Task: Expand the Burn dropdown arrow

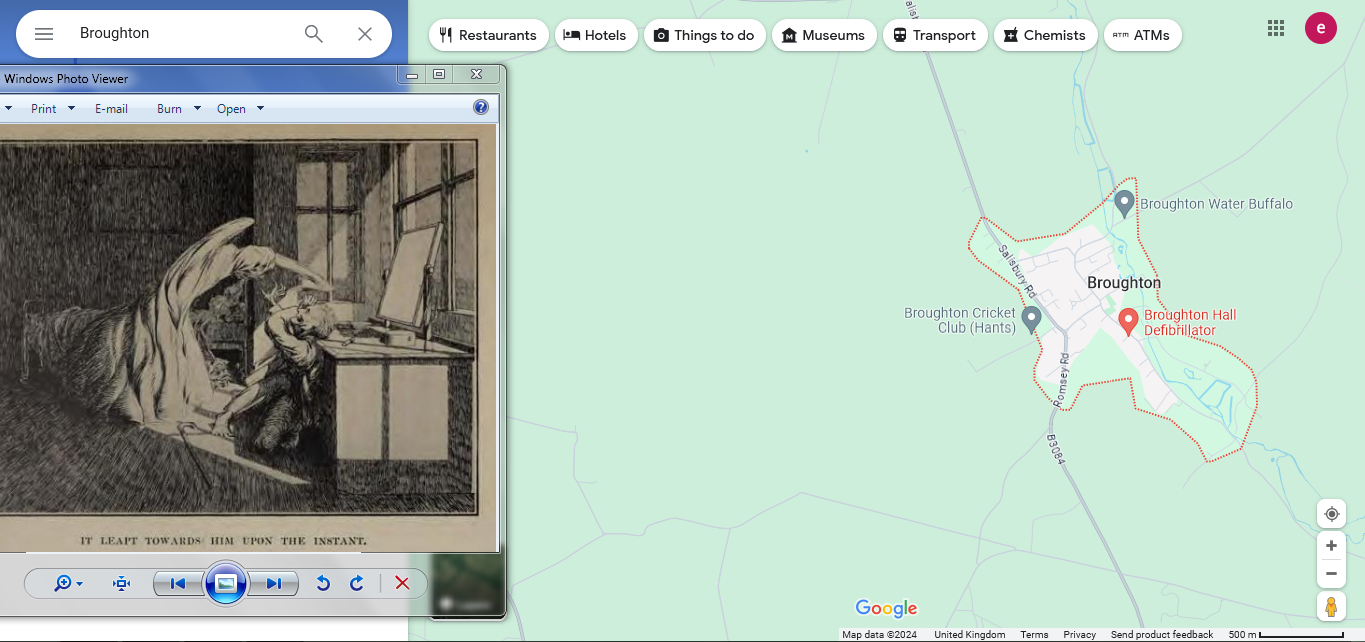Action: [x=197, y=108]
